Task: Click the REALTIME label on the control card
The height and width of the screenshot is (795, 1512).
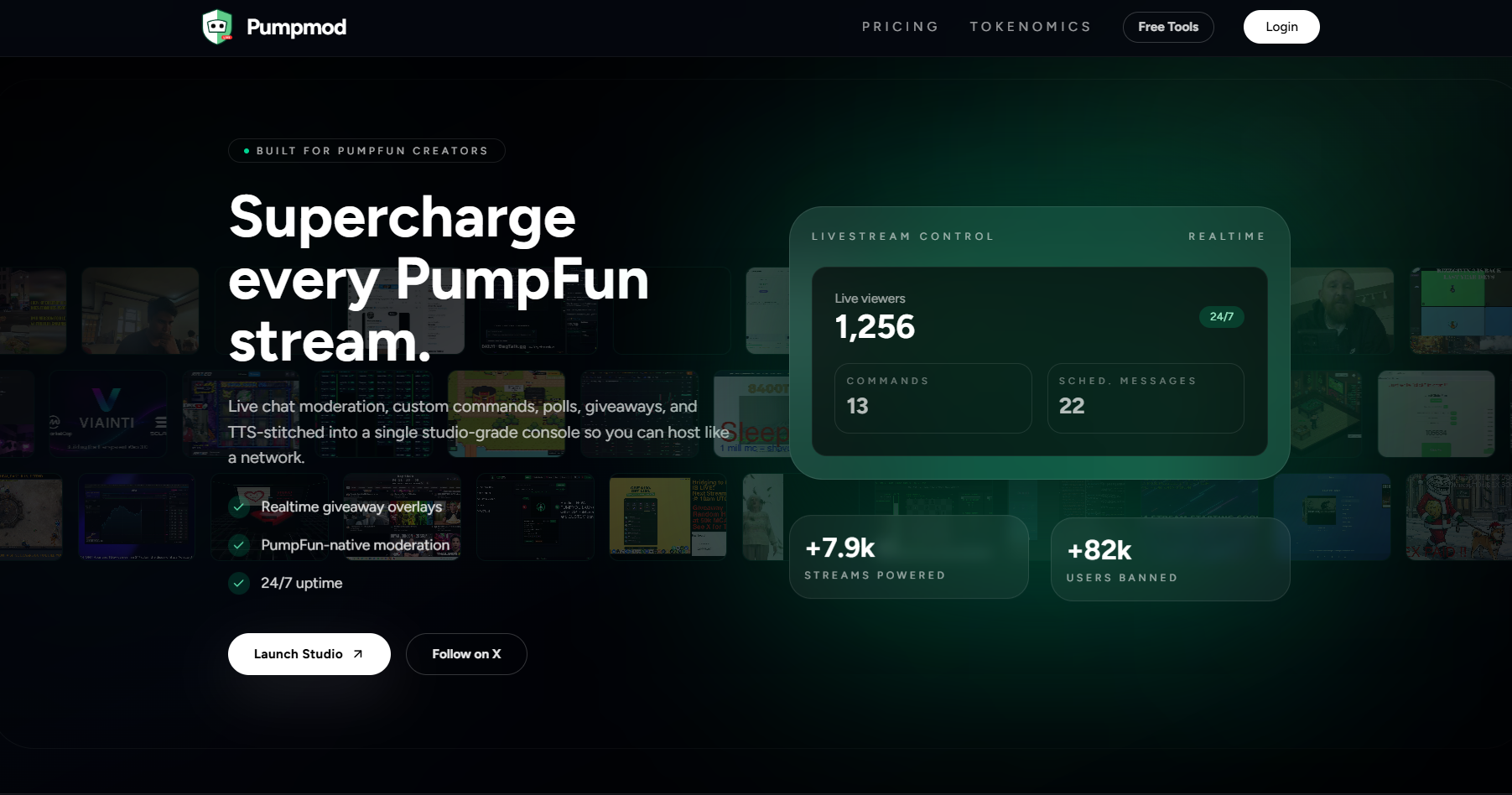Action: point(1227,236)
